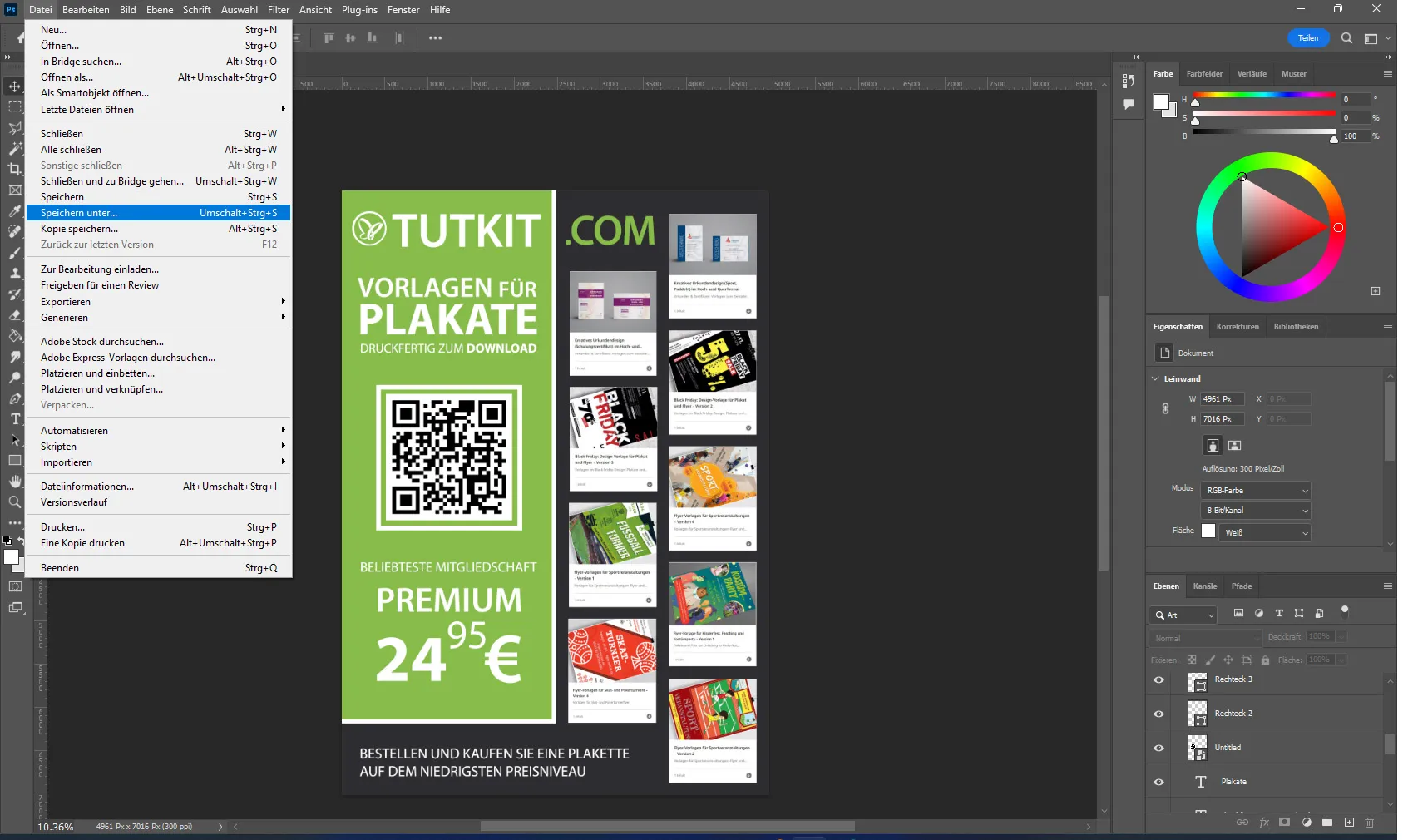Choose Kopie speichern... menu entry
The image size is (1403, 840).
[x=159, y=229]
